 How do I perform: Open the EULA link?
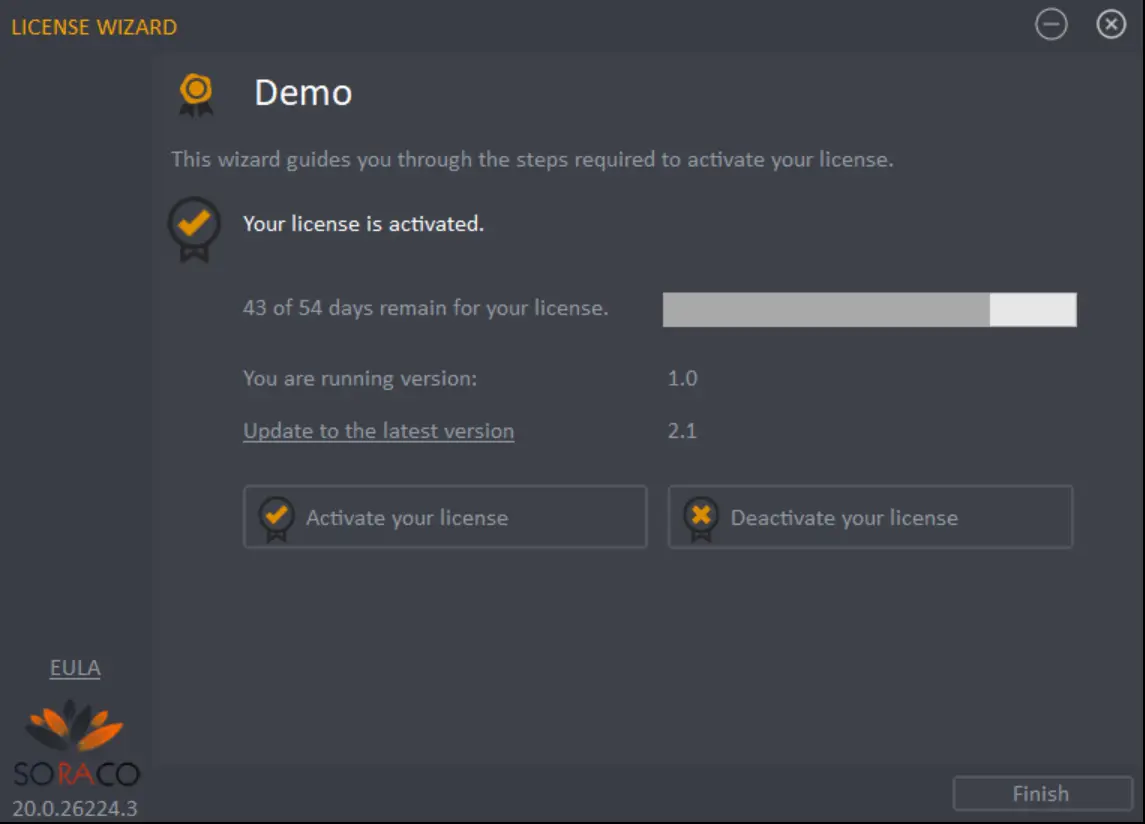(75, 668)
